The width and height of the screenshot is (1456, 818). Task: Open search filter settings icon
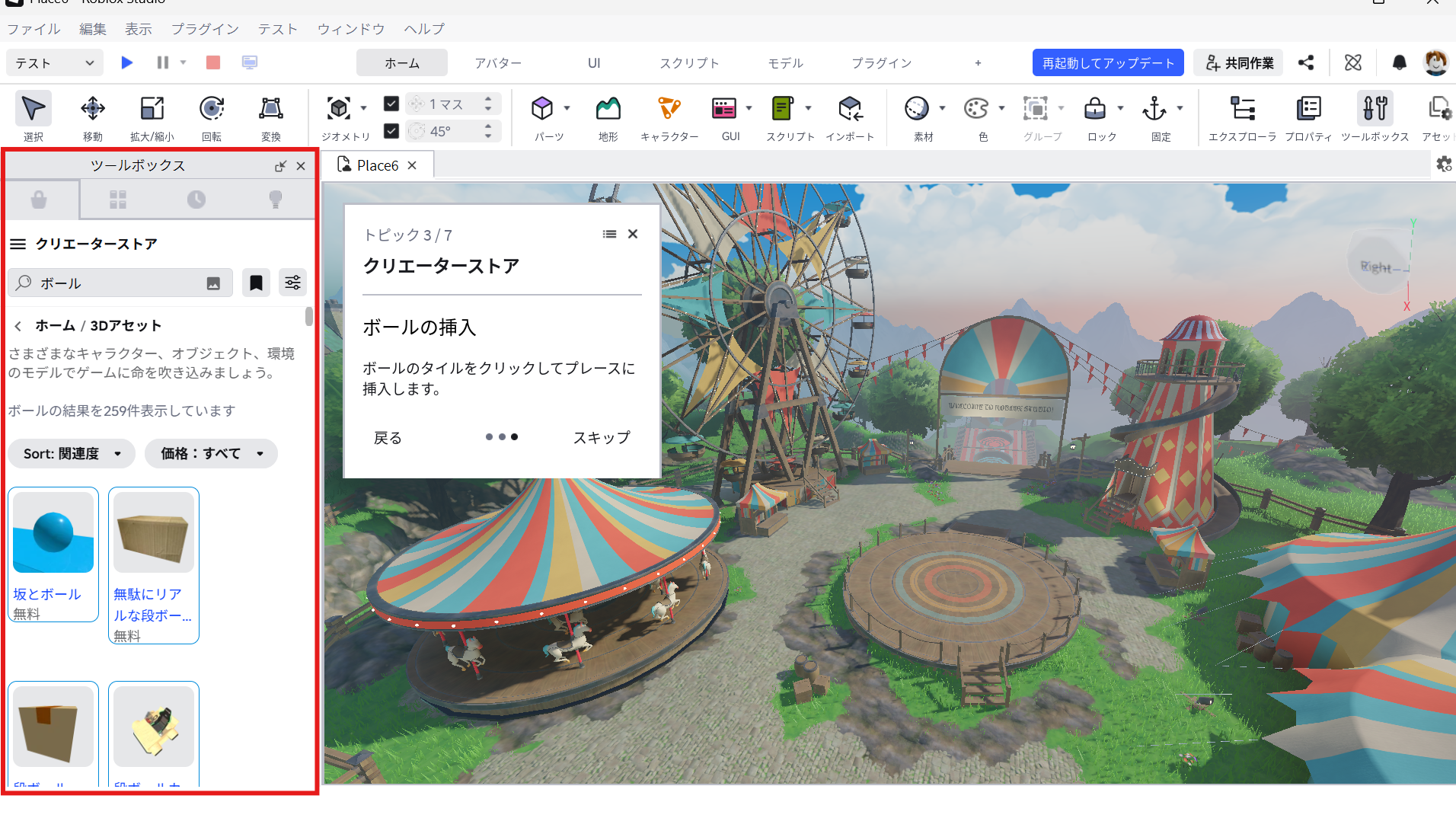(x=292, y=283)
